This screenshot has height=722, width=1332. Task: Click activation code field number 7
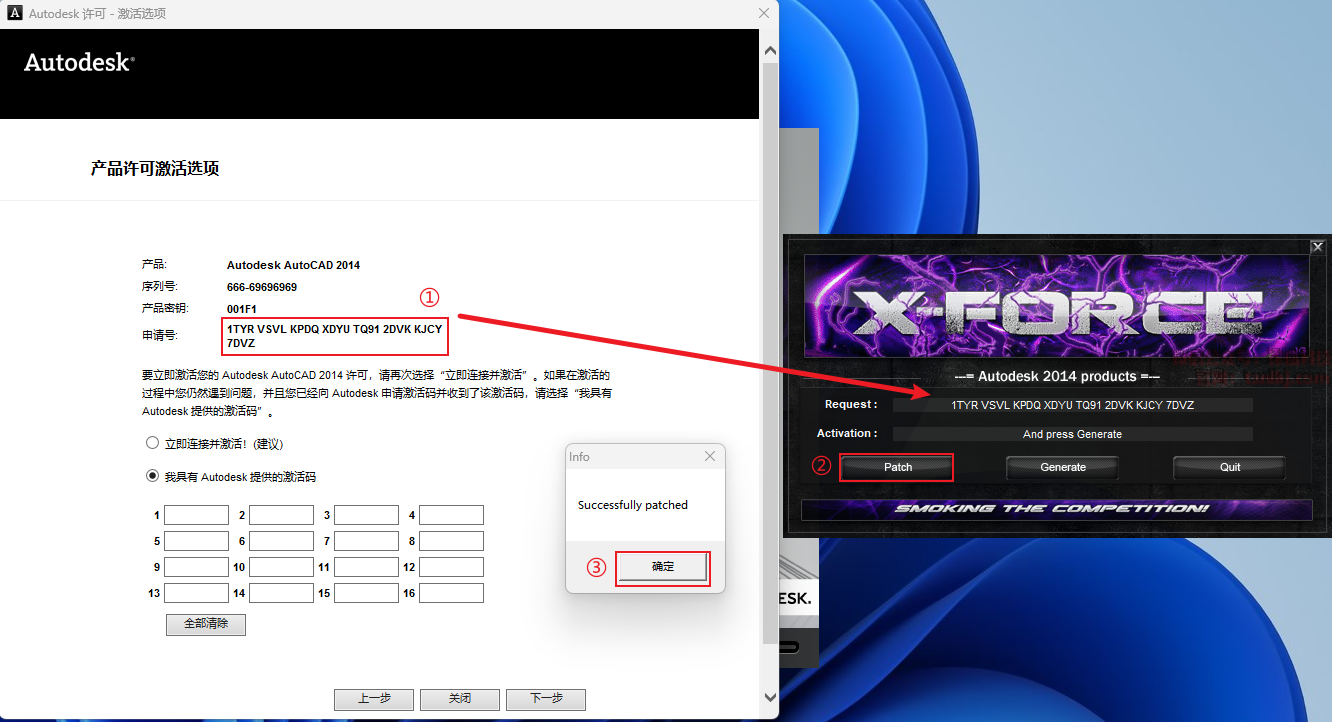point(366,541)
